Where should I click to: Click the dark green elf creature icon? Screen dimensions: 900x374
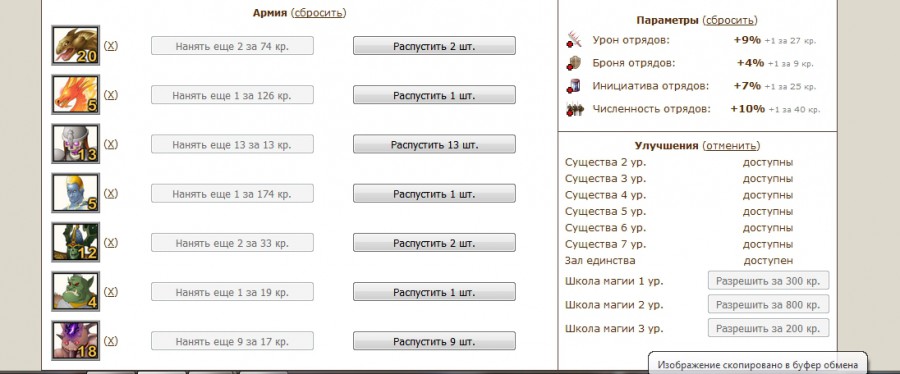pos(76,242)
